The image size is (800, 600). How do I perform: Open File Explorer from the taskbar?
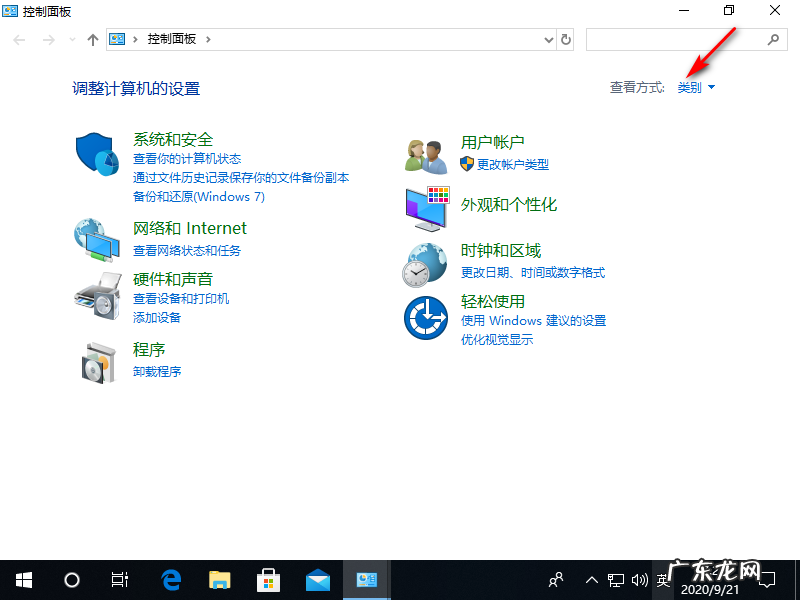pos(219,579)
